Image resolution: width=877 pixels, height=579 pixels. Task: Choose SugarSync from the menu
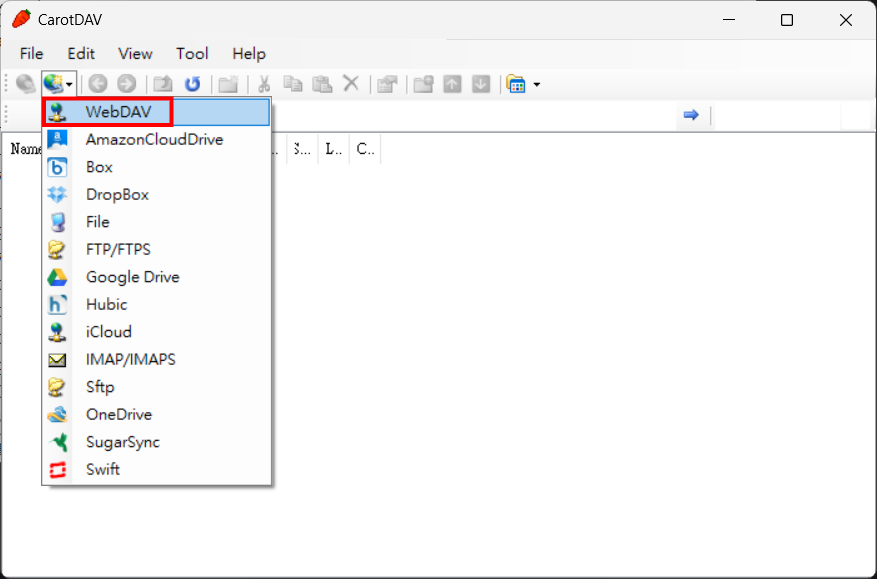(x=156, y=442)
